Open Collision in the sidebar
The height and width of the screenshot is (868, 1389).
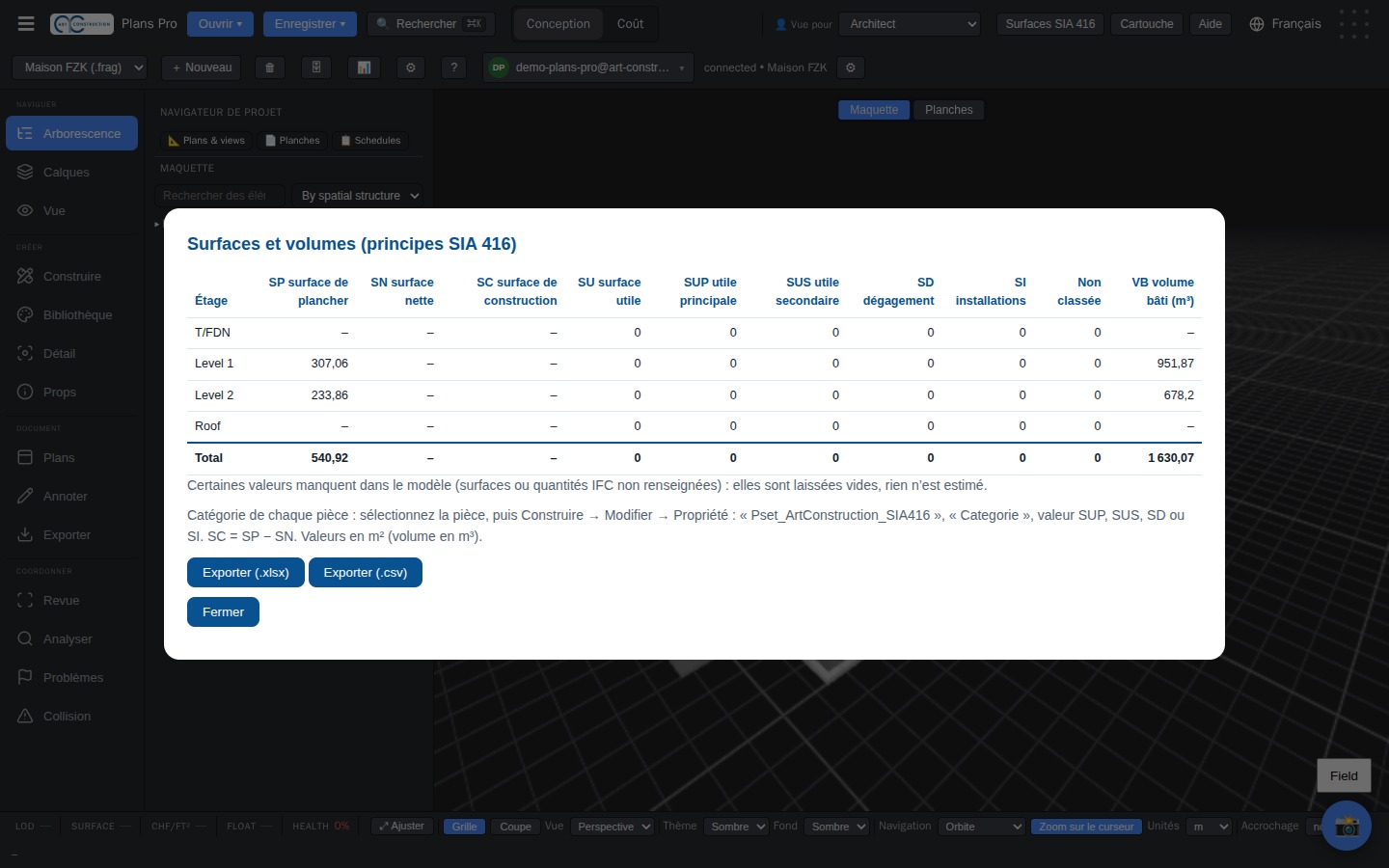coord(72,717)
